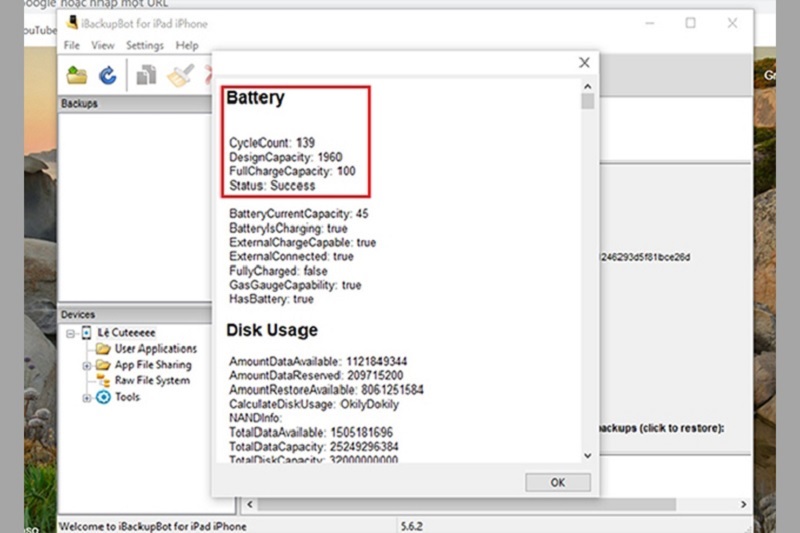Close the device info dialog with X

click(585, 63)
